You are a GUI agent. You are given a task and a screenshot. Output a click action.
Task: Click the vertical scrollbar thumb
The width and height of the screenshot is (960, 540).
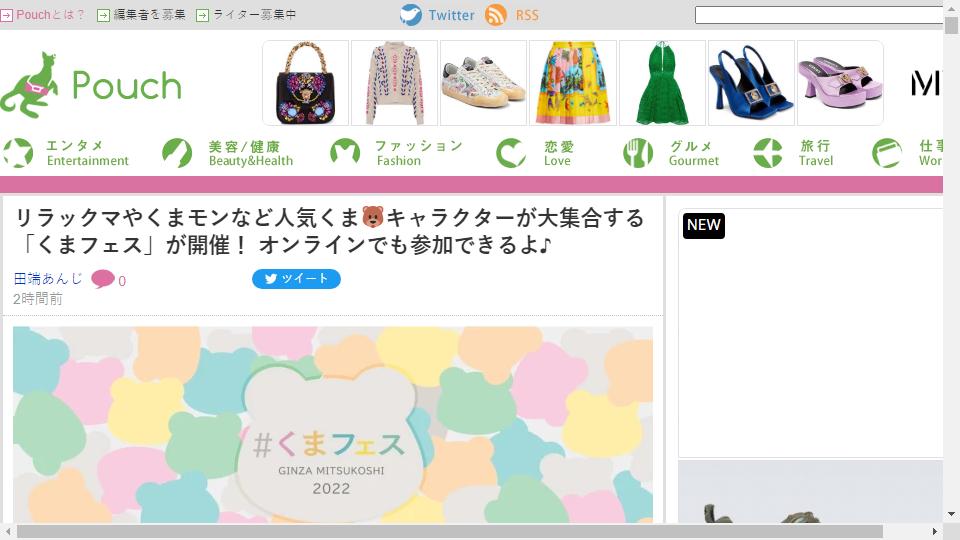pyautogui.click(x=951, y=26)
